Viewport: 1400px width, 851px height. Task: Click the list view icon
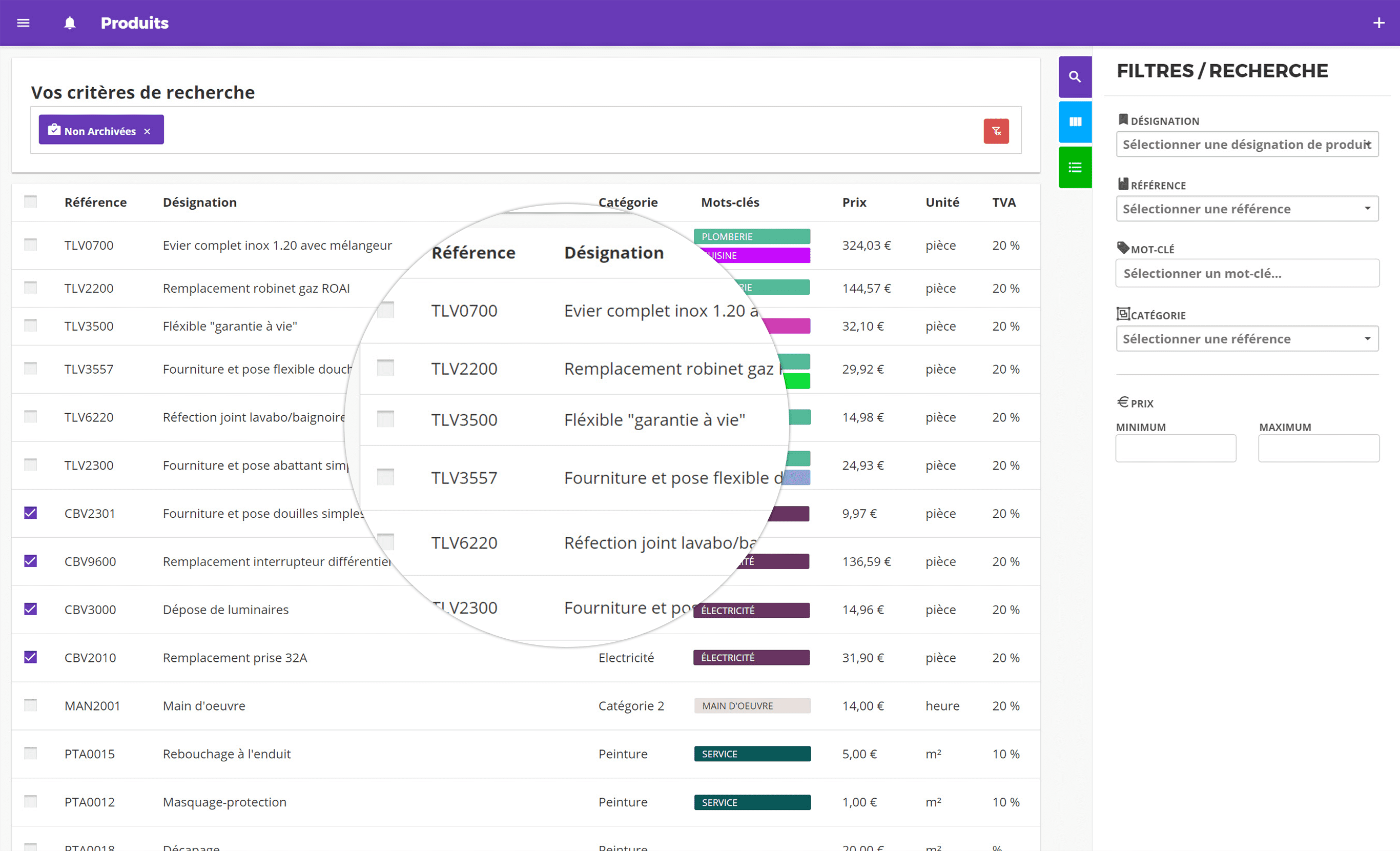click(x=1075, y=167)
